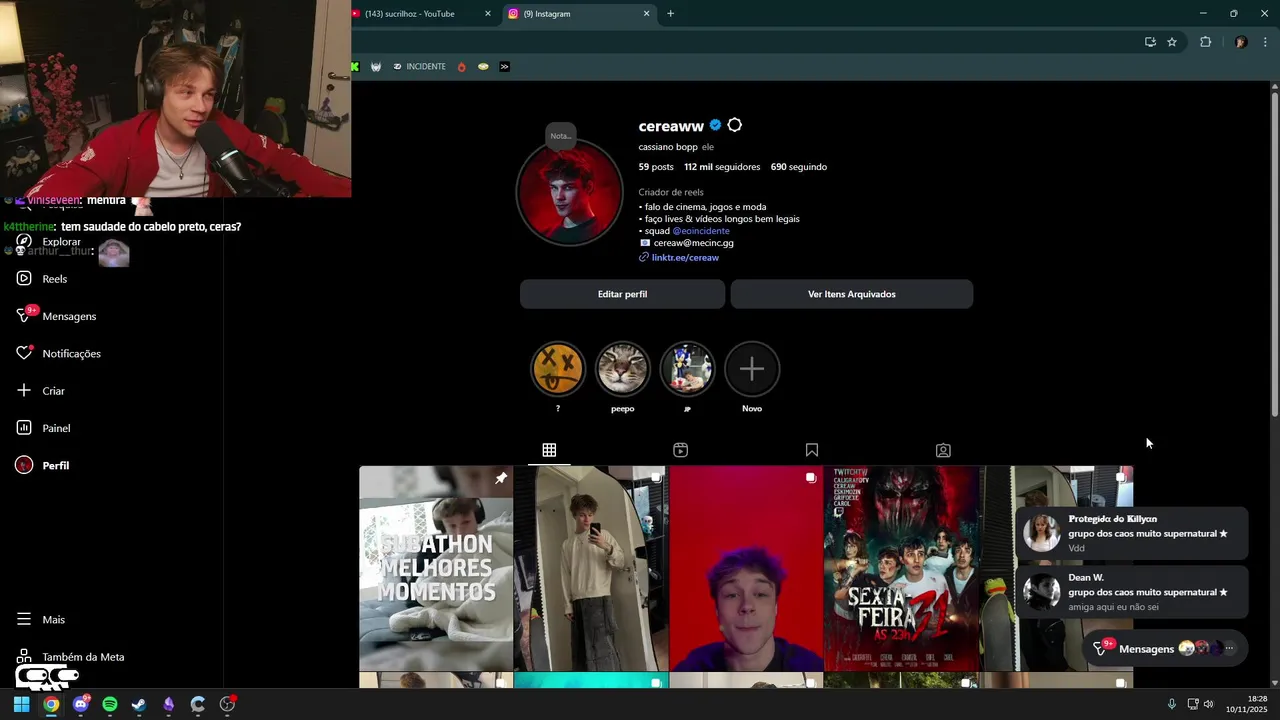Open Notificações in the sidebar
The width and height of the screenshot is (1280, 720).
click(58, 353)
